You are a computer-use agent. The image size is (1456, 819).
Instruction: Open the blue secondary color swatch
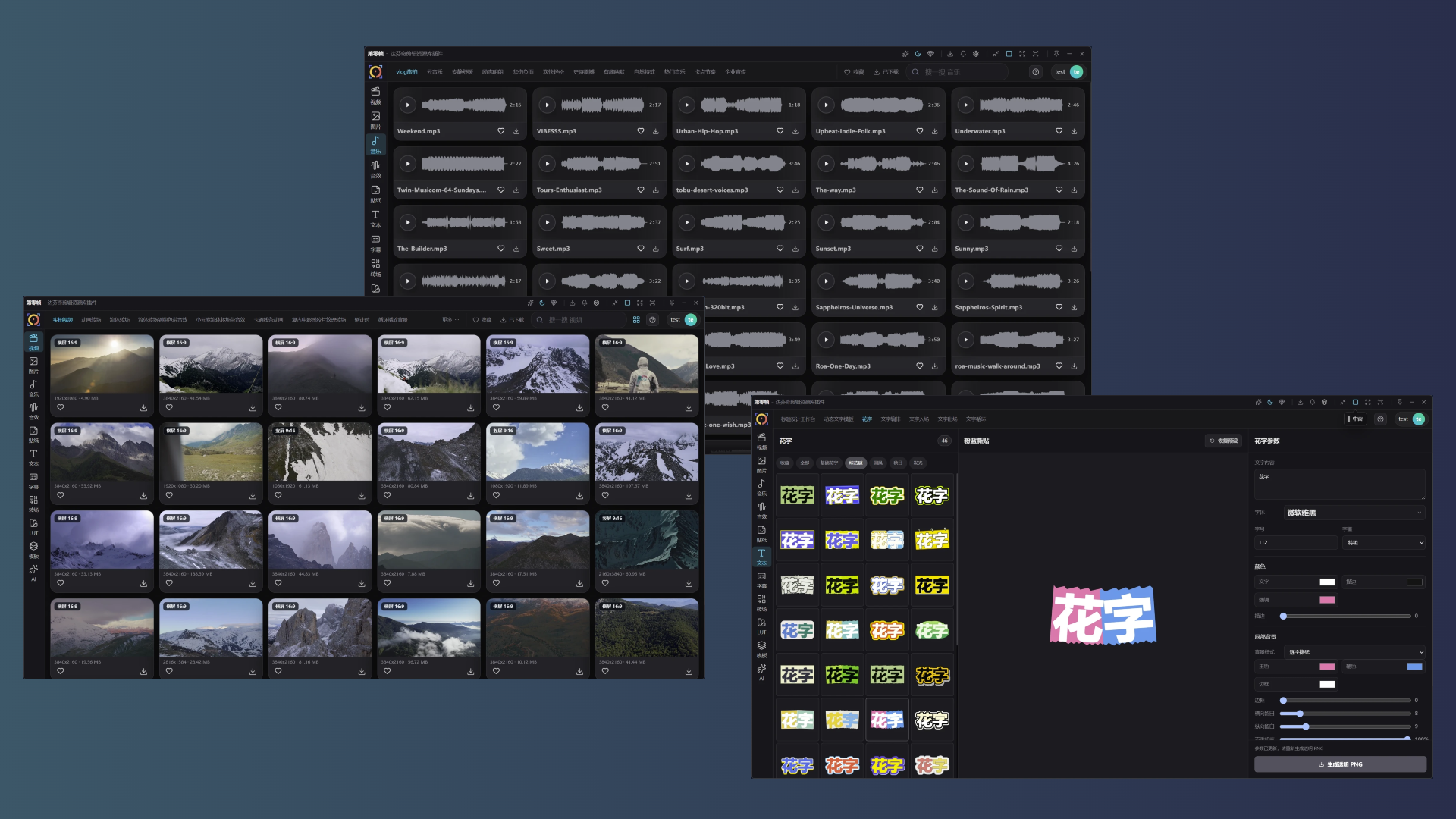pos(1414,667)
